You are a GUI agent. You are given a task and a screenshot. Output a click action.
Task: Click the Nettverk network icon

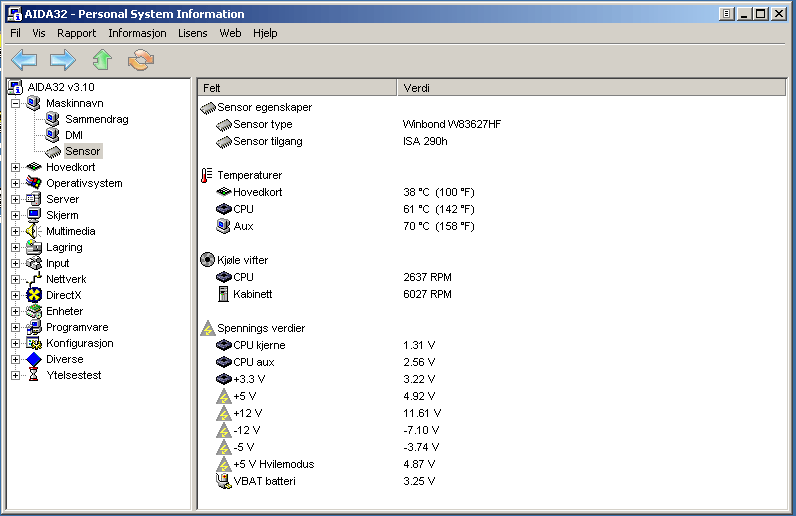34,279
